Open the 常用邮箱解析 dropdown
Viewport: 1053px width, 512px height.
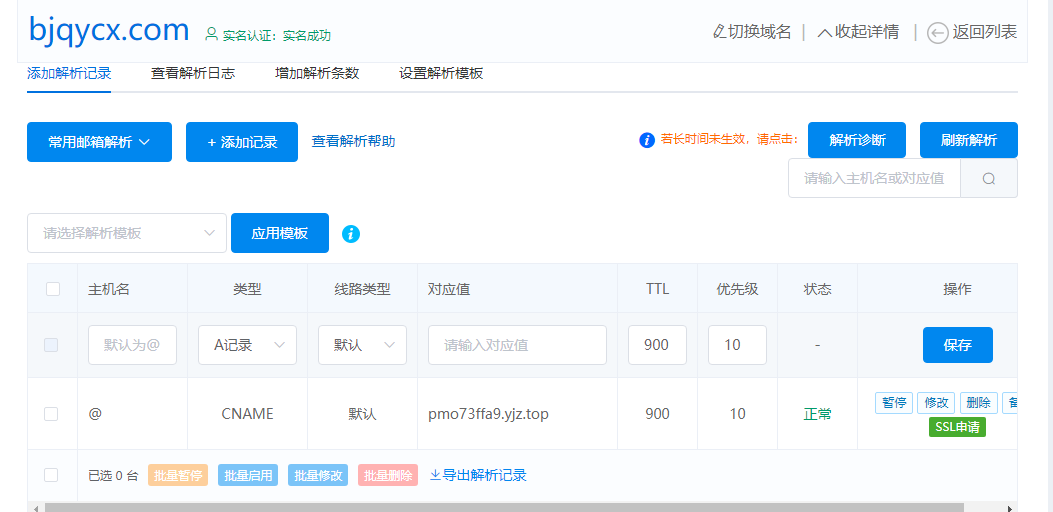tap(99, 142)
